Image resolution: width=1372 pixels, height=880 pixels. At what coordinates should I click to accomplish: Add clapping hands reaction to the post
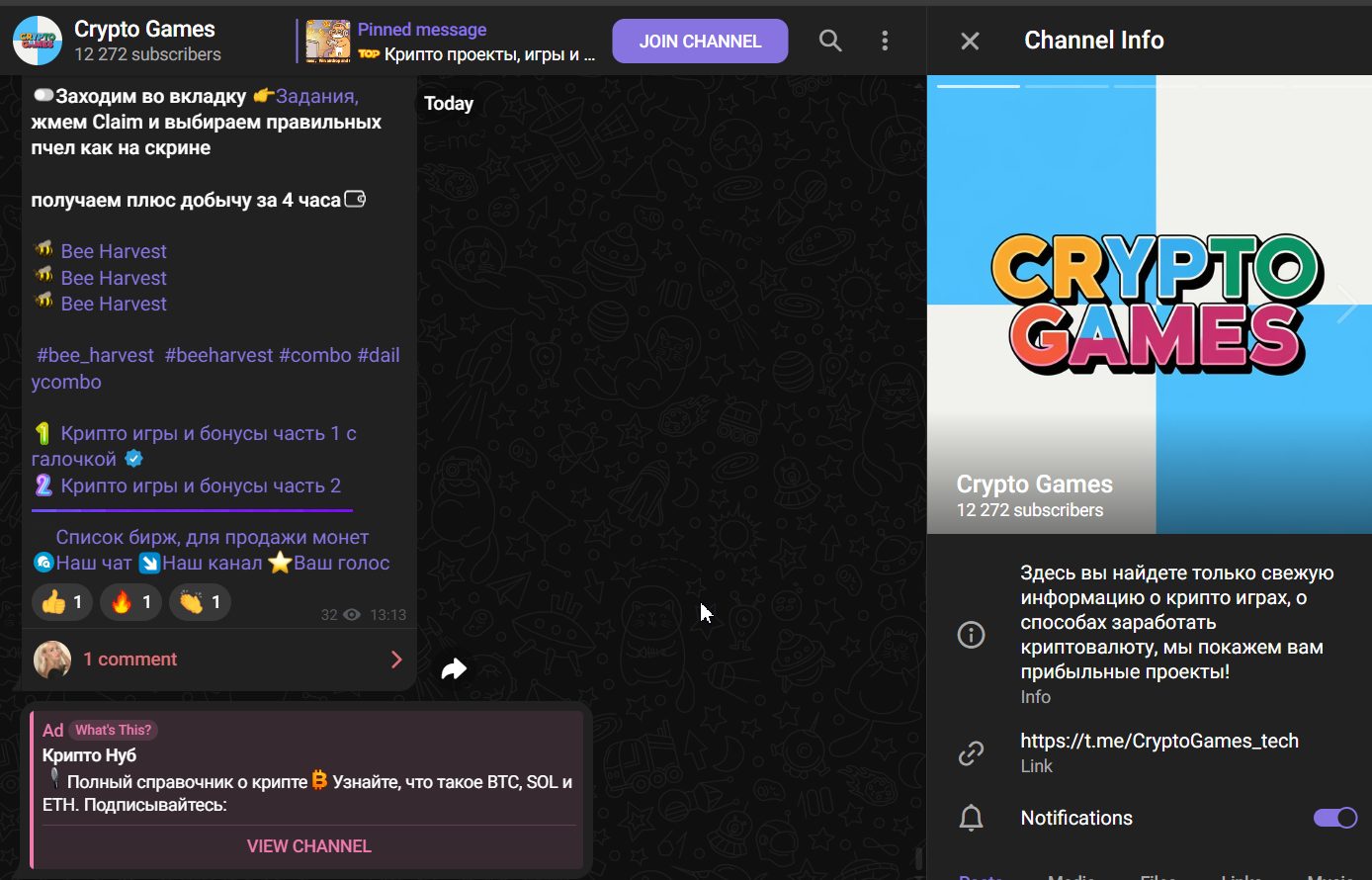tap(200, 602)
